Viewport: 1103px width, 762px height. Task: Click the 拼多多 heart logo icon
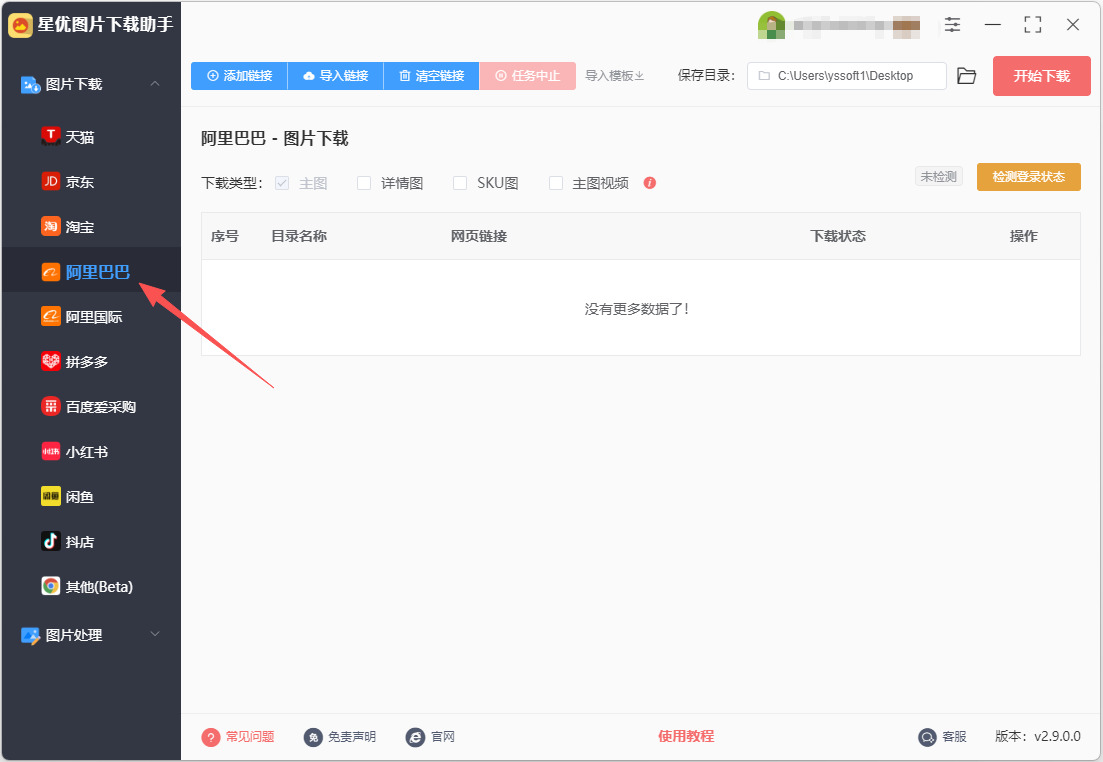[51, 362]
